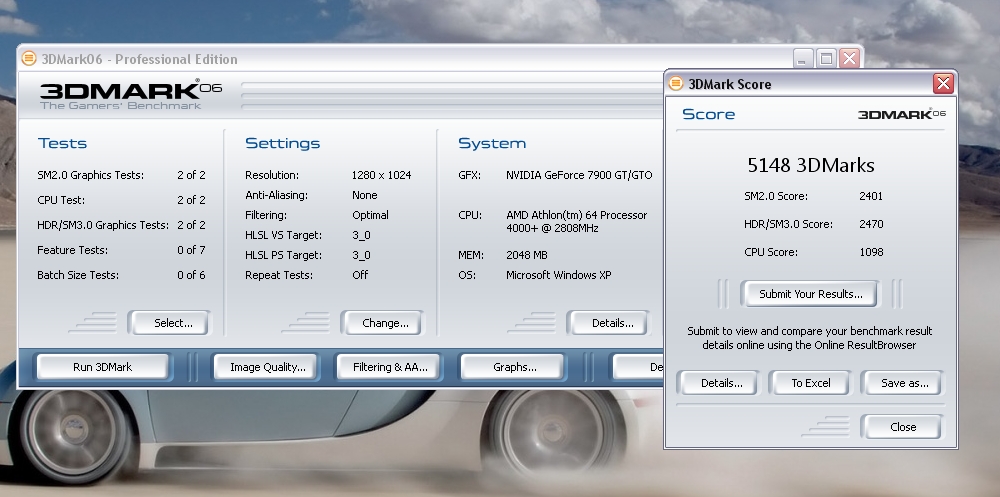Screen dimensions: 1000x497
Task: Close the 3DMark Score dialog with X
Action: 943,84
